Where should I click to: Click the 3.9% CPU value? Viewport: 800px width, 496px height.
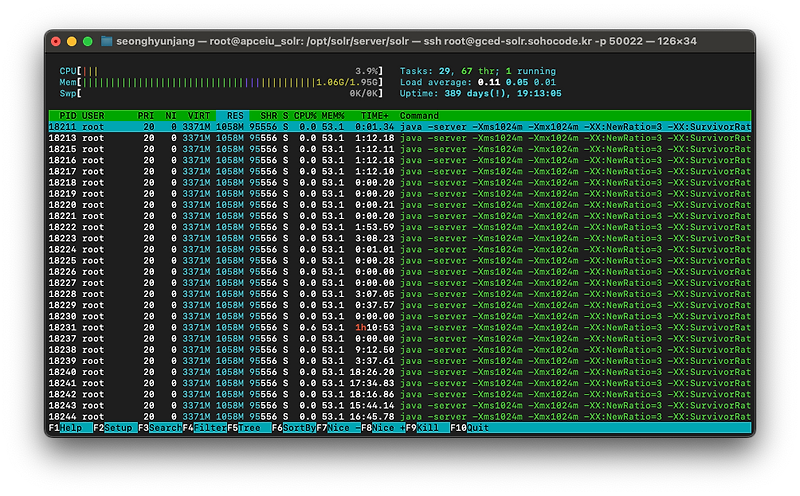coord(366,71)
